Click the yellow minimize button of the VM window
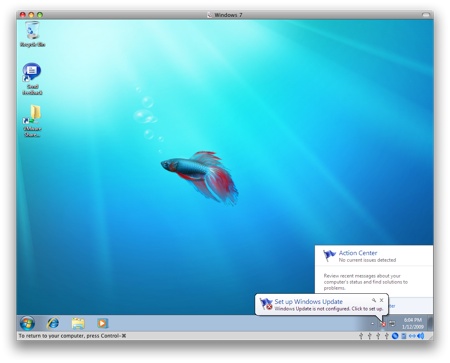 31,15
